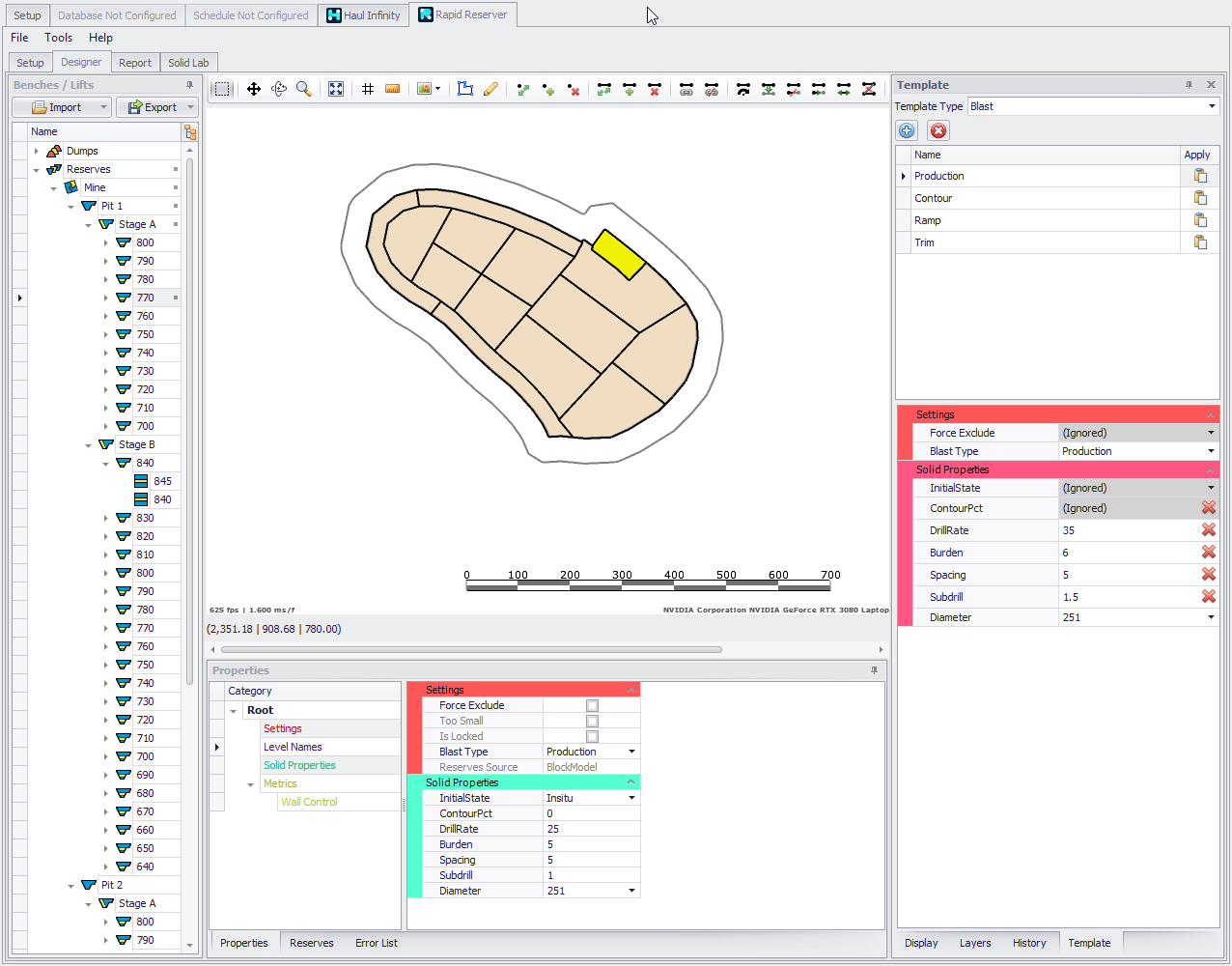Add a new template with plus icon
Viewport: 1232px width, 966px height.
pos(907,130)
